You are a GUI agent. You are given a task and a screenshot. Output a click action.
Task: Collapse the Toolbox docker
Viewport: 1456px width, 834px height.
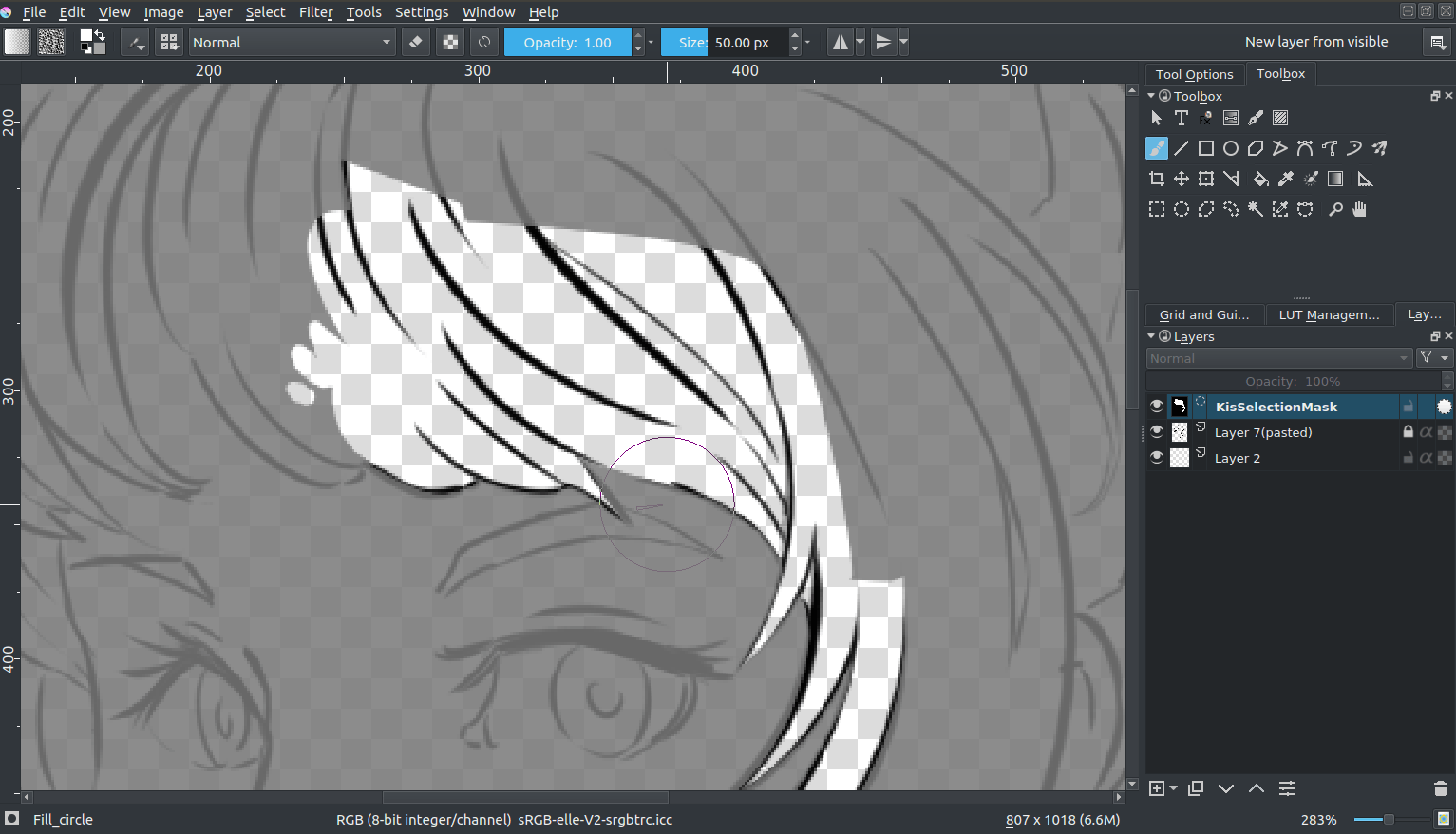(1150, 95)
